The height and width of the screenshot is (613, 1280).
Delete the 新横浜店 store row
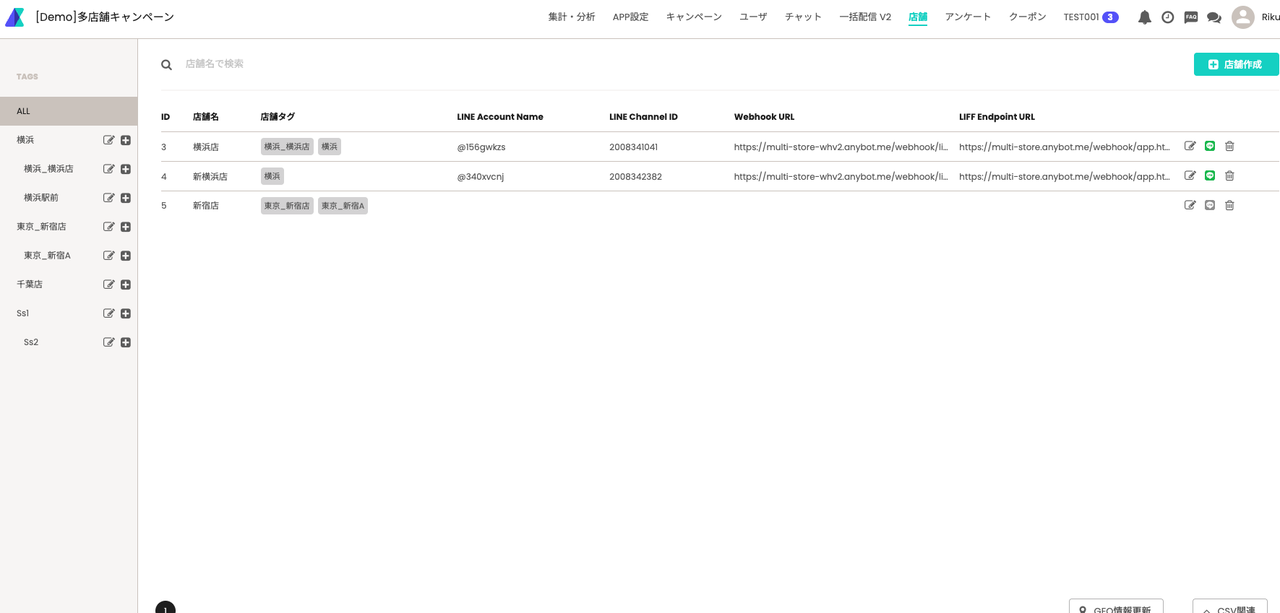(1229, 176)
